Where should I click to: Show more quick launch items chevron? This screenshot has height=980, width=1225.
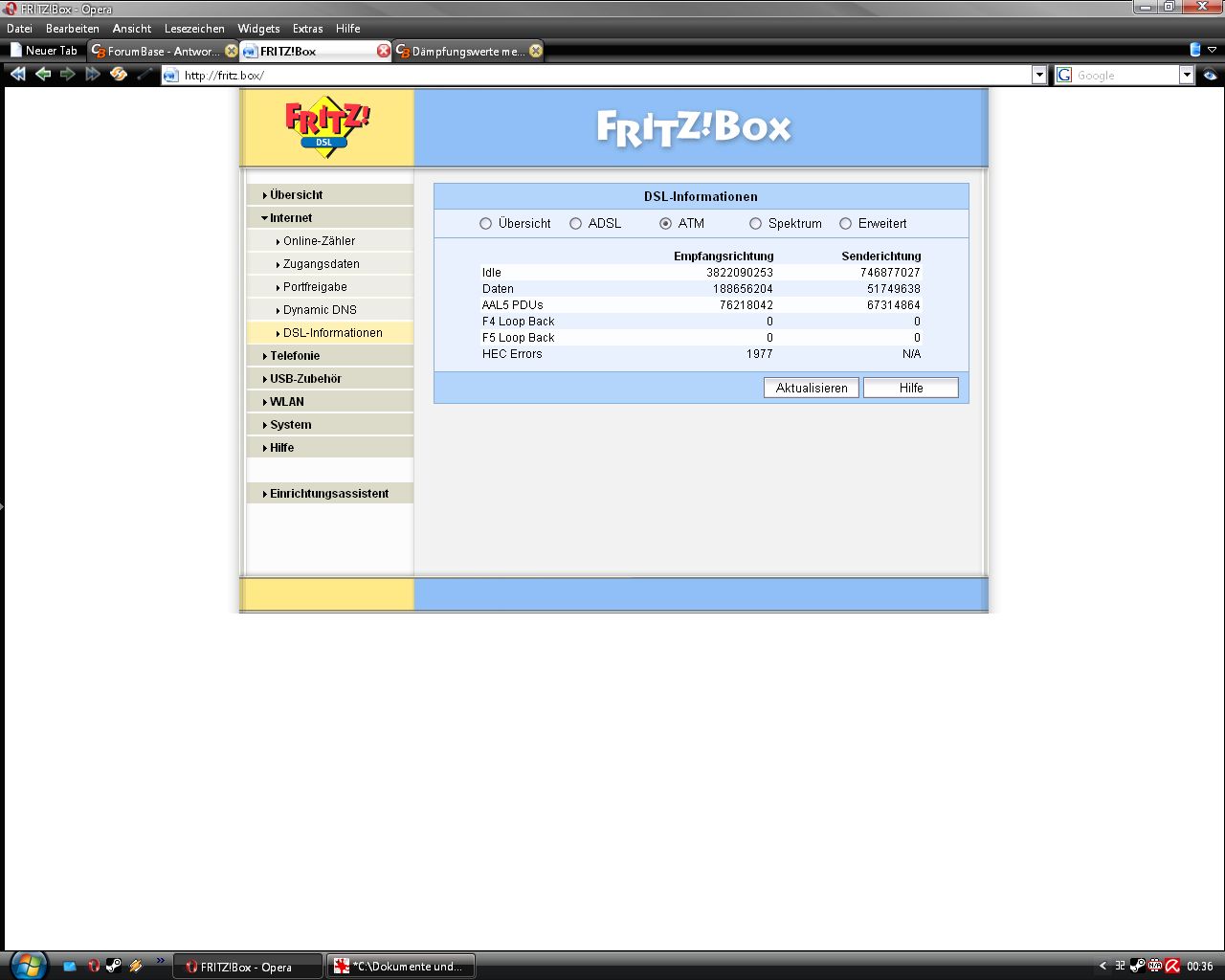(160, 961)
